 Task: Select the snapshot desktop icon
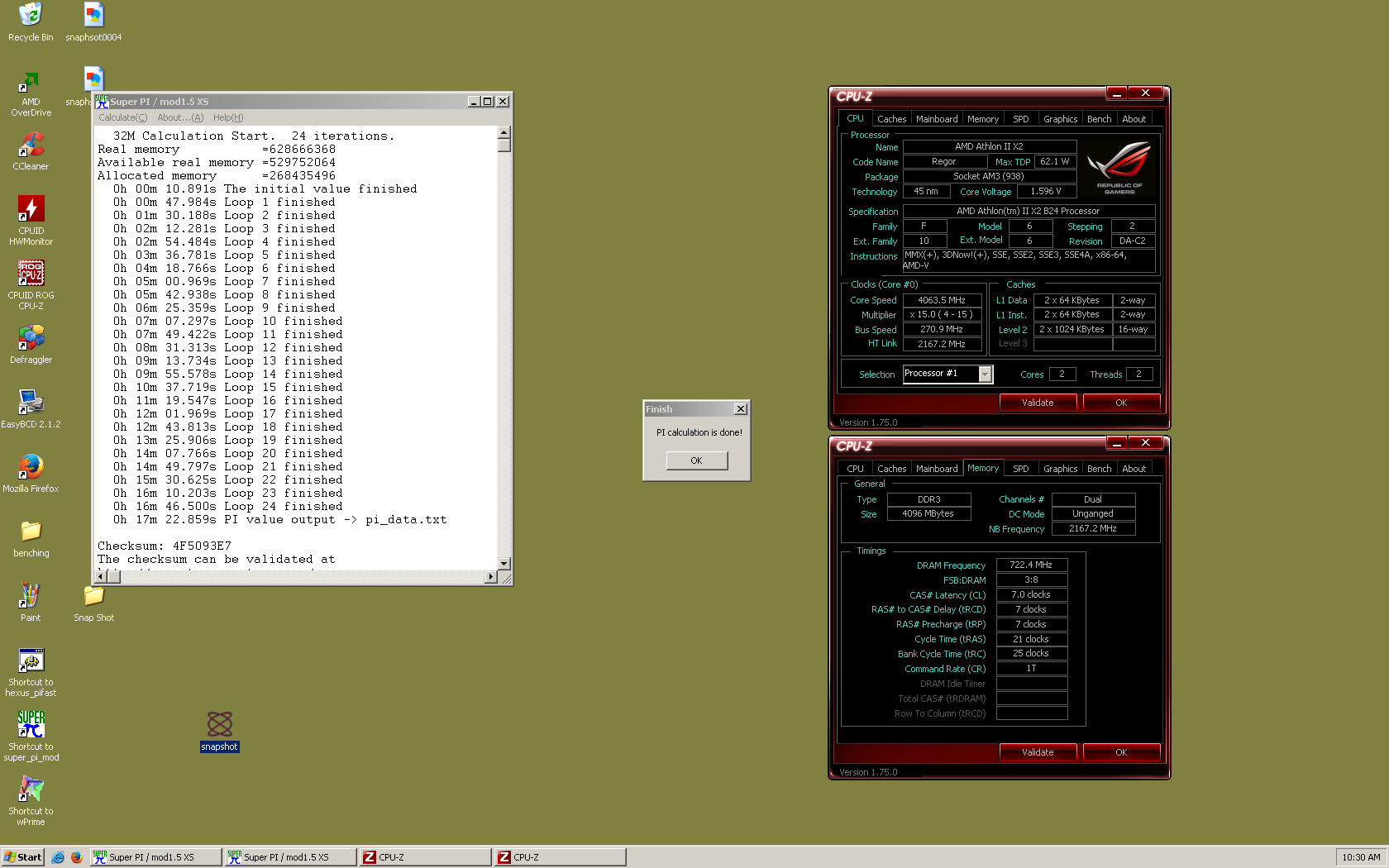tap(219, 732)
